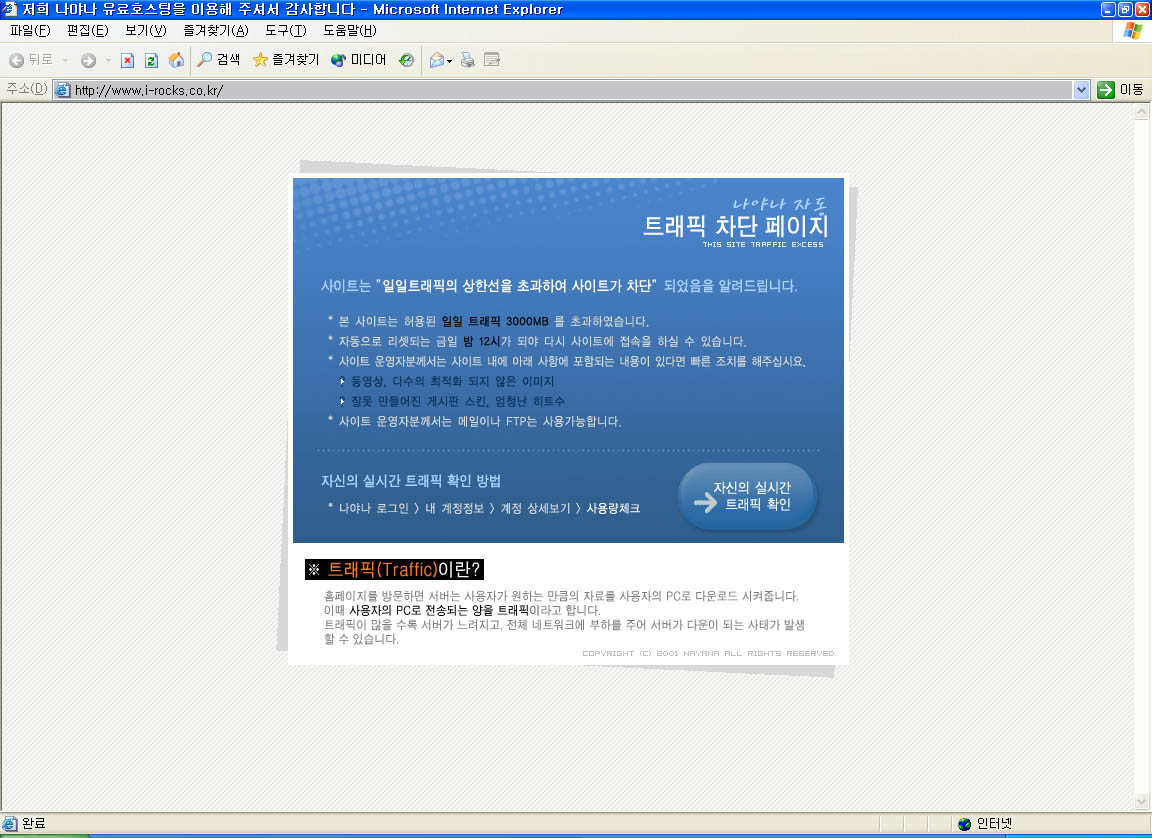1152x838 pixels.
Task: Click the 트래픽 차단 페이지 banner title
Action: [x=735, y=225]
